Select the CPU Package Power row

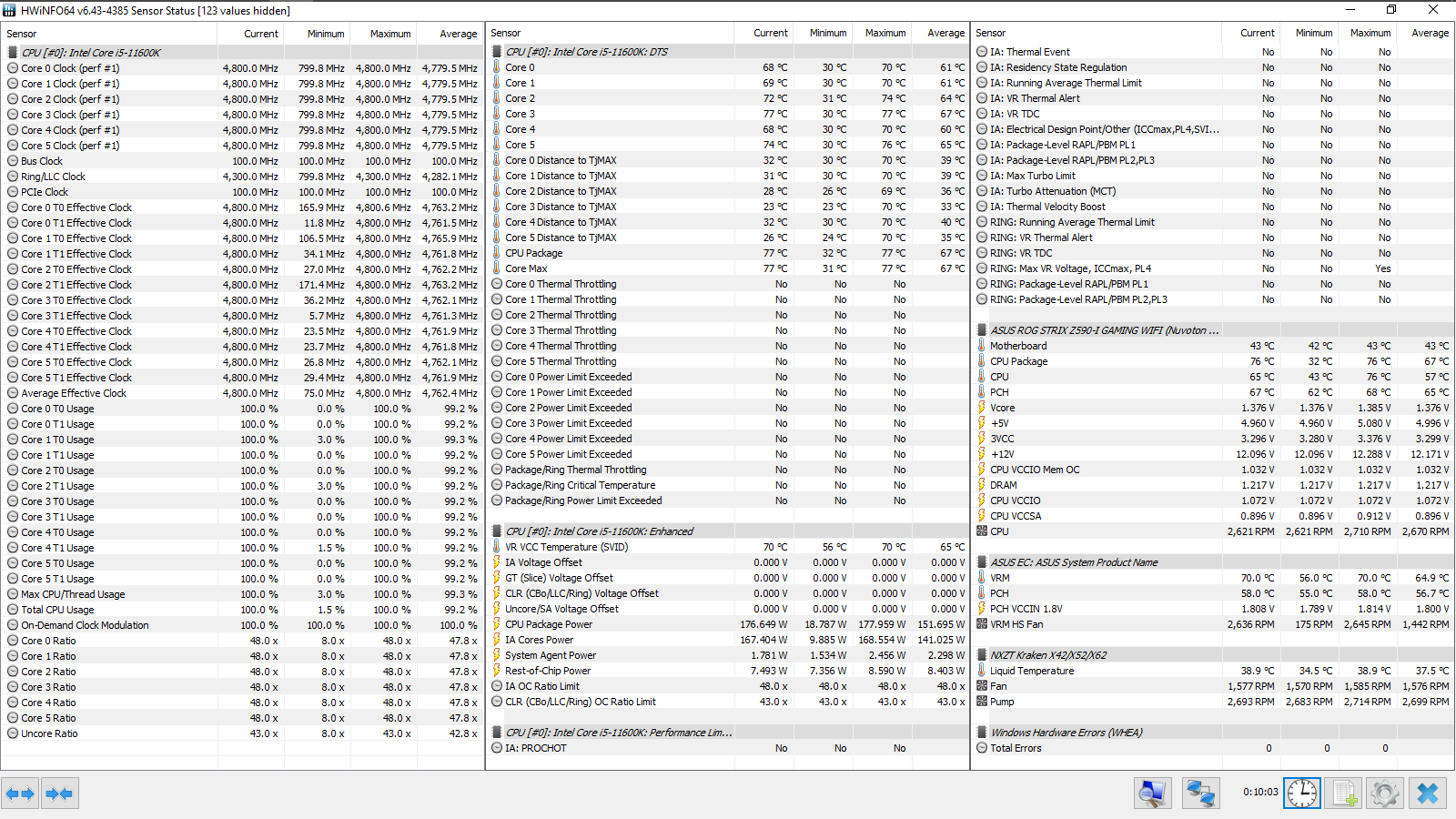(728, 624)
